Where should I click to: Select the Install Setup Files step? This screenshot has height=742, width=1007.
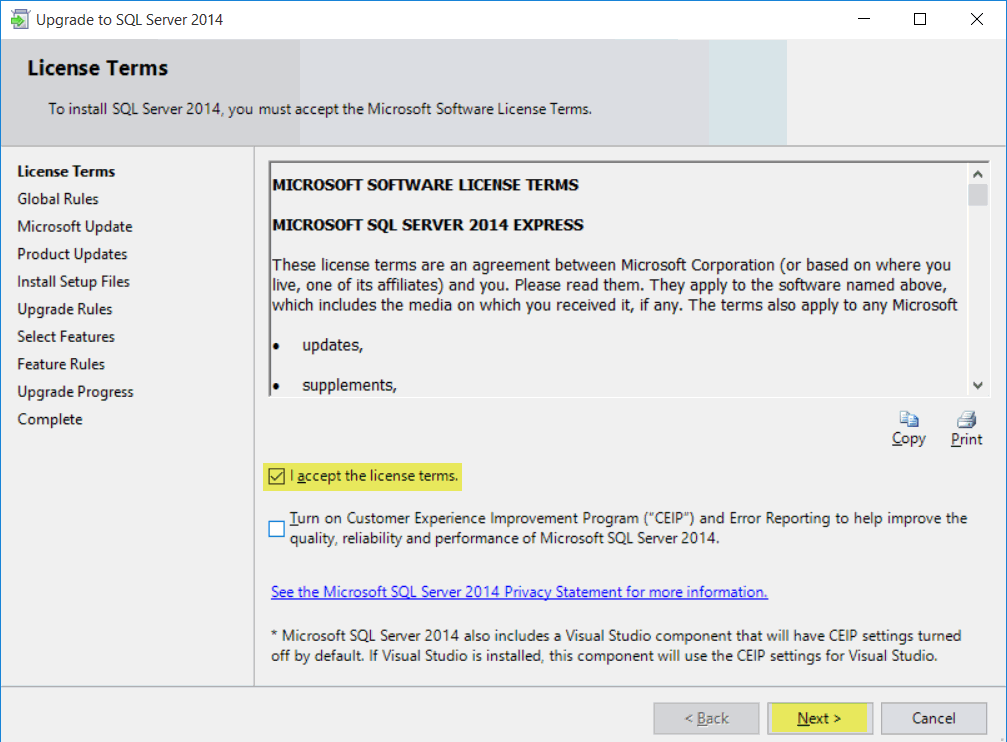(x=73, y=282)
